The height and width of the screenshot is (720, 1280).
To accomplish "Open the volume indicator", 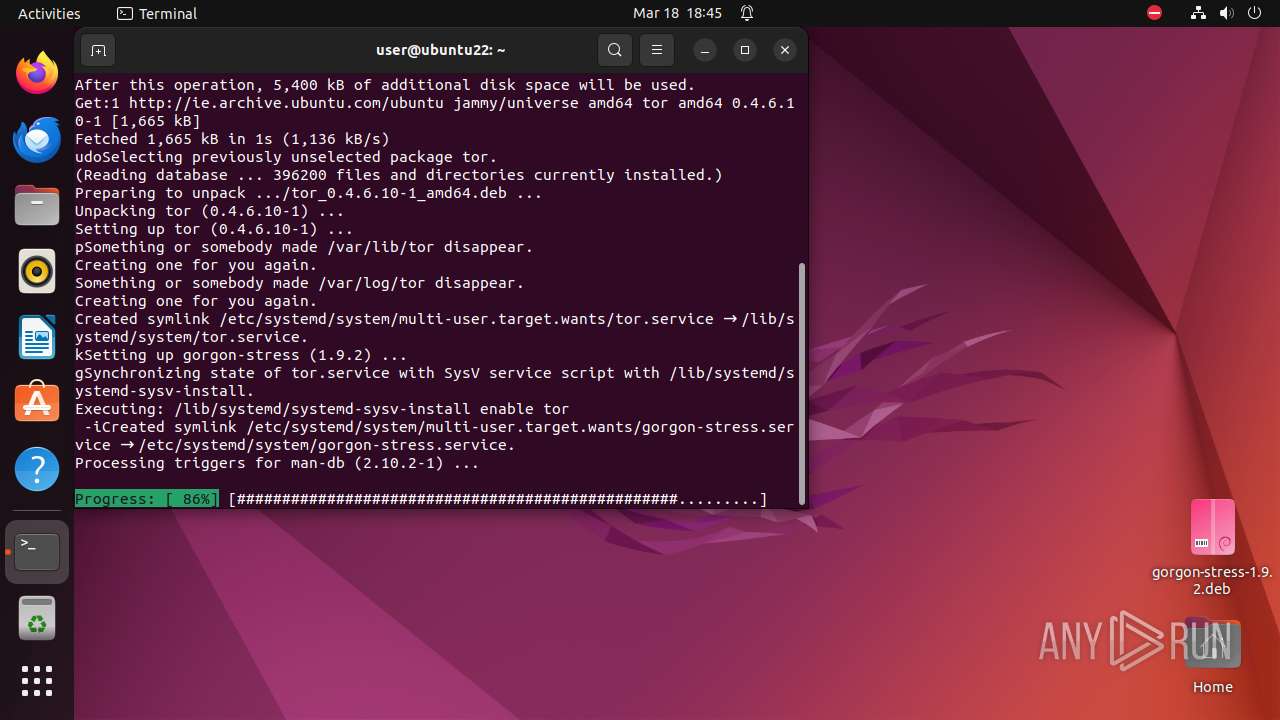I will point(1227,14).
